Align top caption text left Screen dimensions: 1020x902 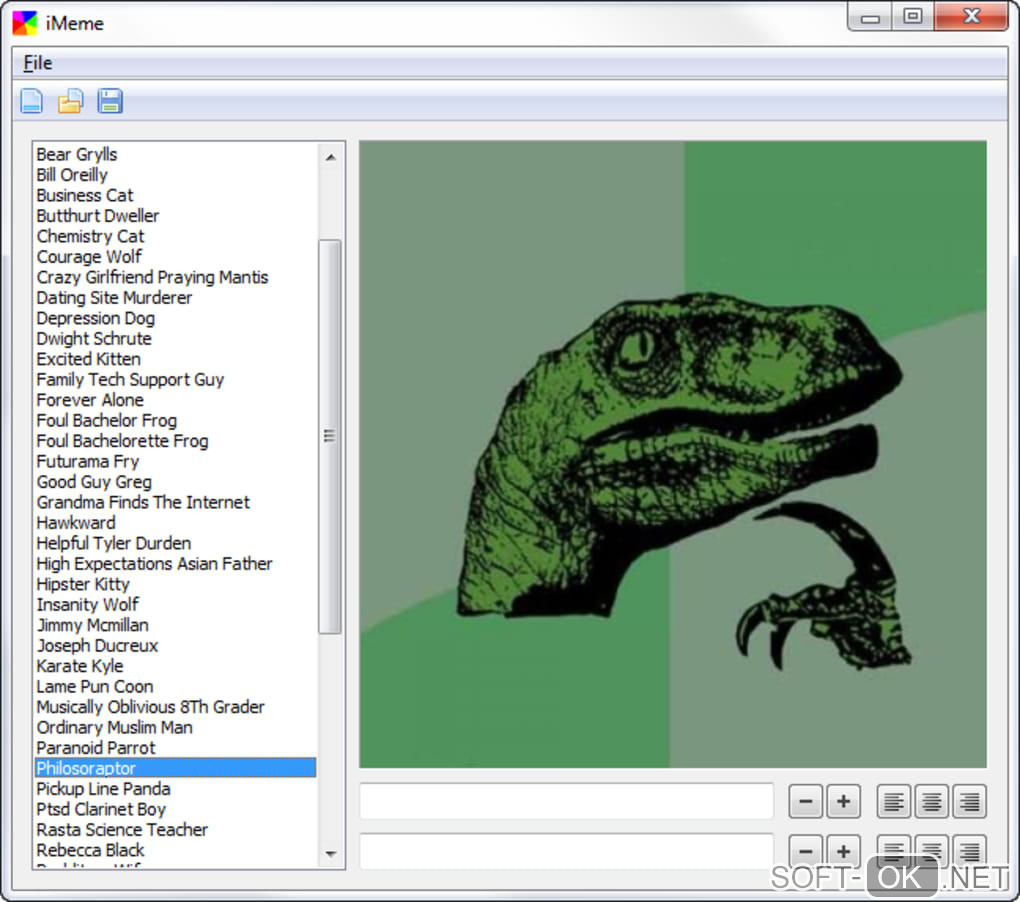pyautogui.click(x=894, y=801)
